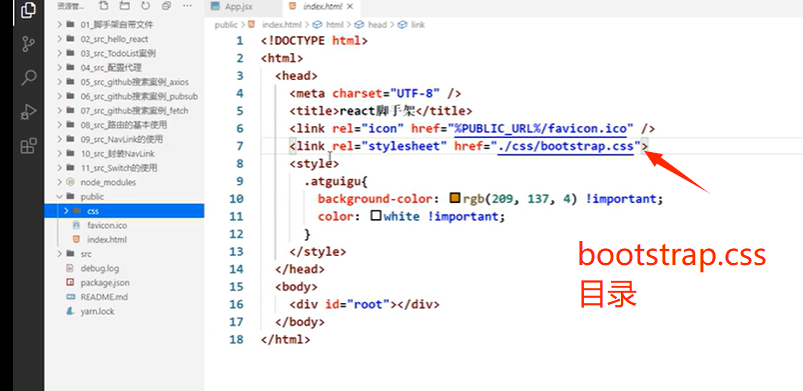Image resolution: width=803 pixels, height=391 pixels.
Task: Click the closing </html> tag on line 18
Action: pyautogui.click(x=285, y=339)
